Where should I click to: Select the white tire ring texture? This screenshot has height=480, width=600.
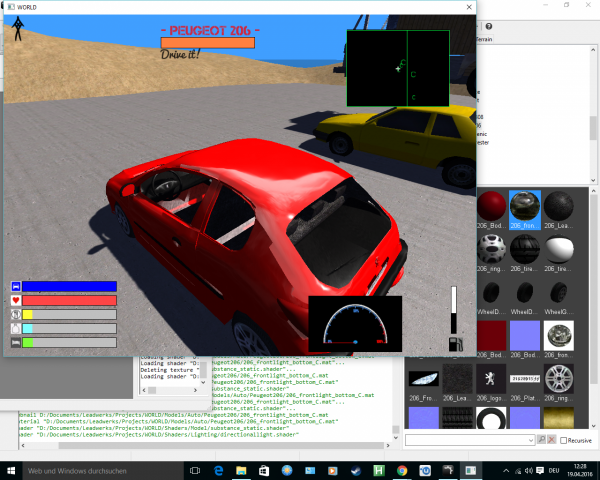click(x=491, y=418)
